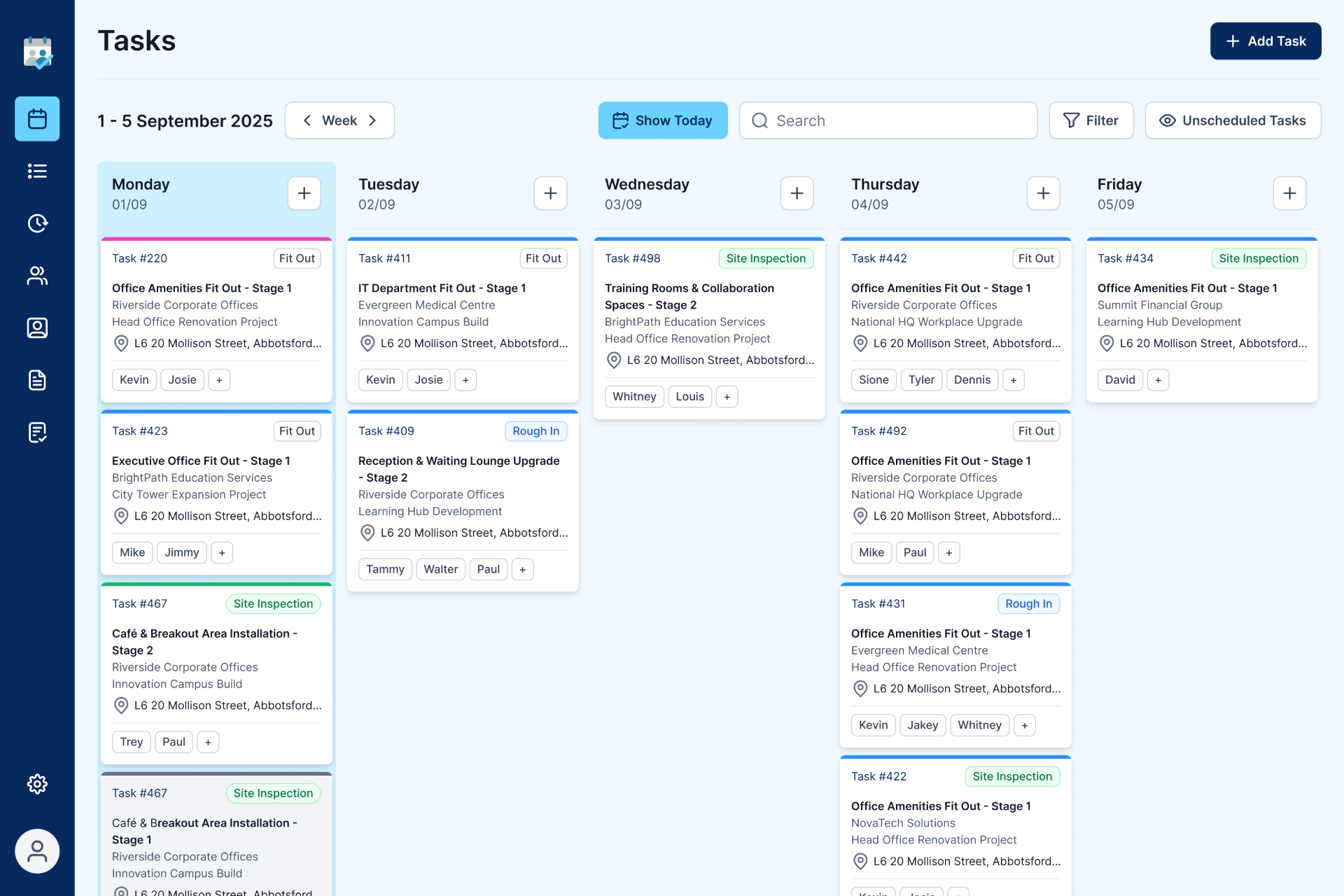1344x896 pixels.
Task: Open the list view sidebar icon
Action: [x=37, y=171]
